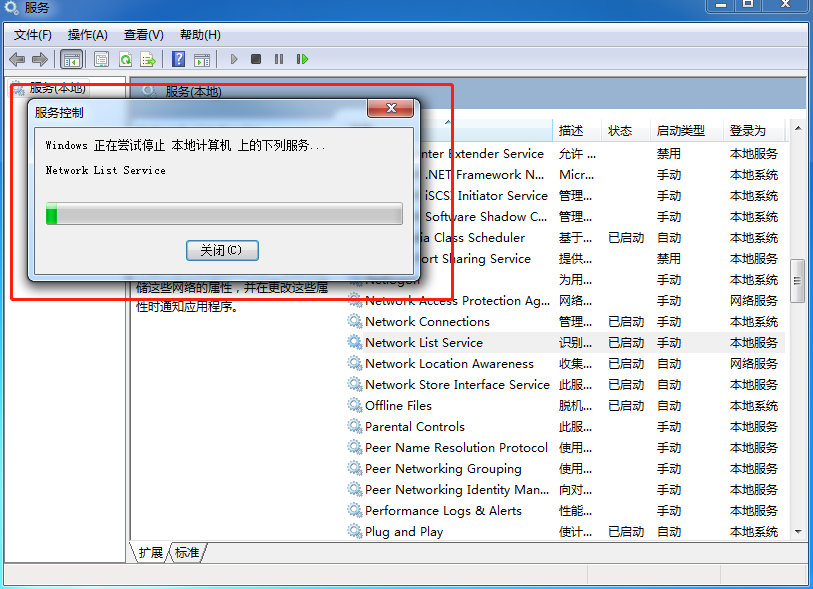Click the 关闭(C) button in dialog

click(x=221, y=250)
